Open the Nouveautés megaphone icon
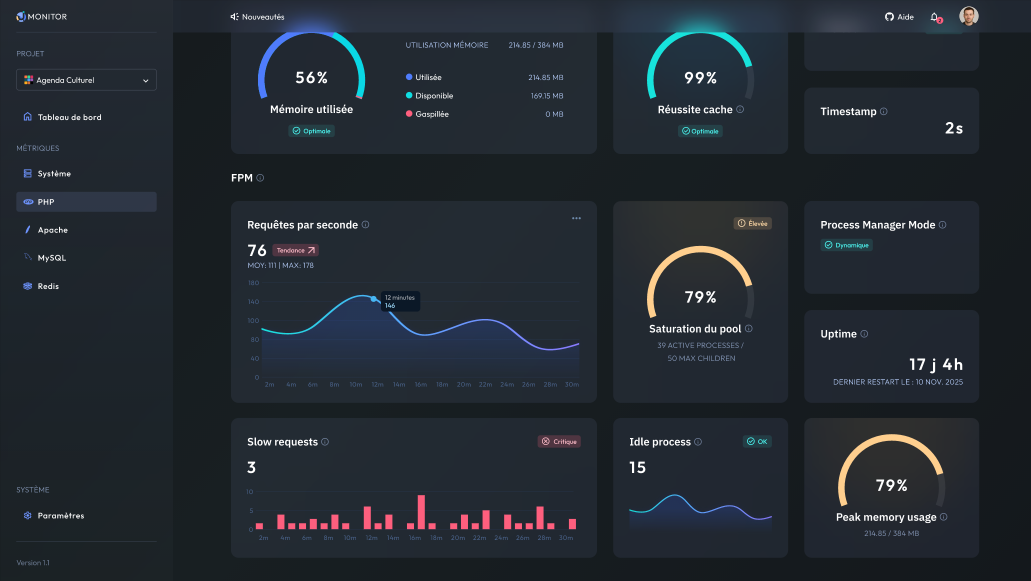 pos(234,16)
